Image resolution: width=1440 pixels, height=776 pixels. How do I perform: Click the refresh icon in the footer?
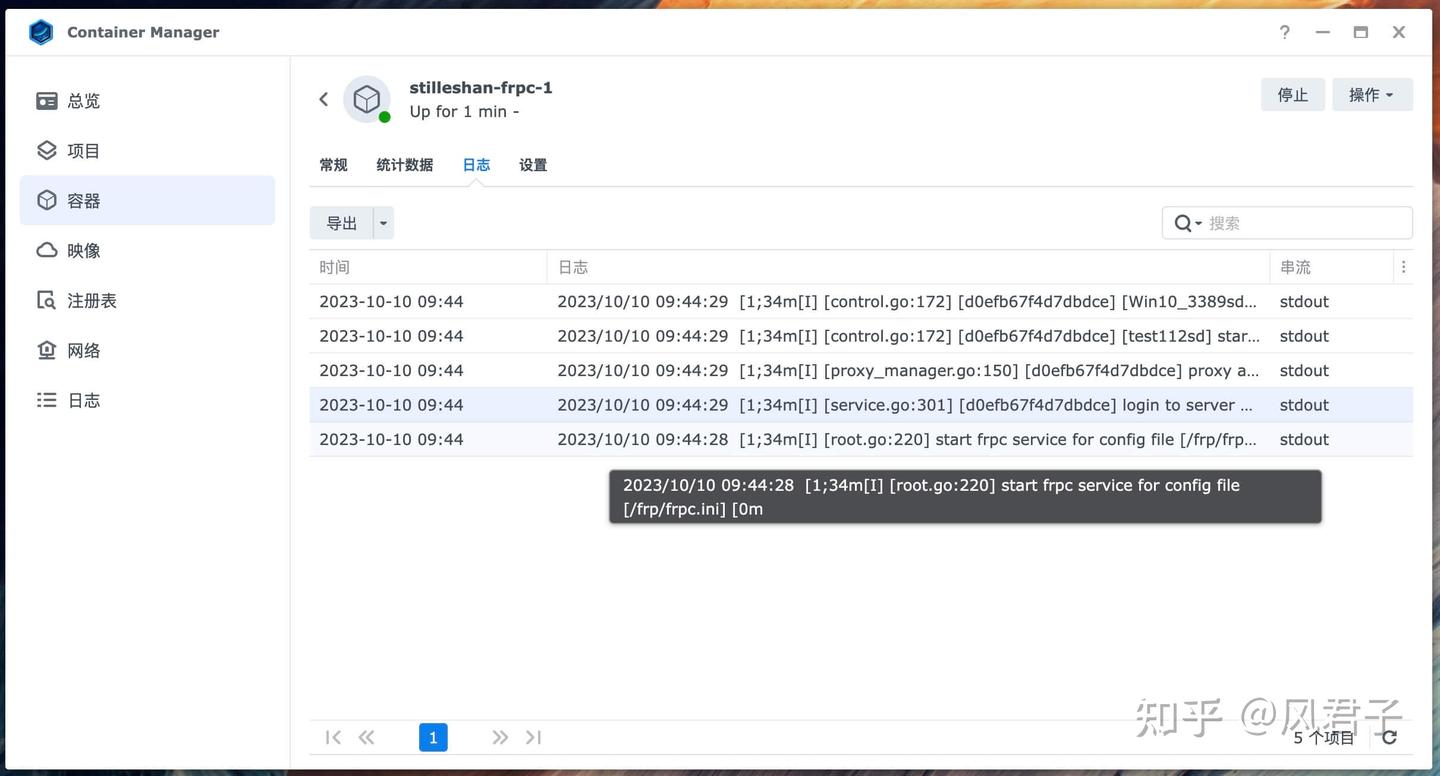click(x=1389, y=737)
